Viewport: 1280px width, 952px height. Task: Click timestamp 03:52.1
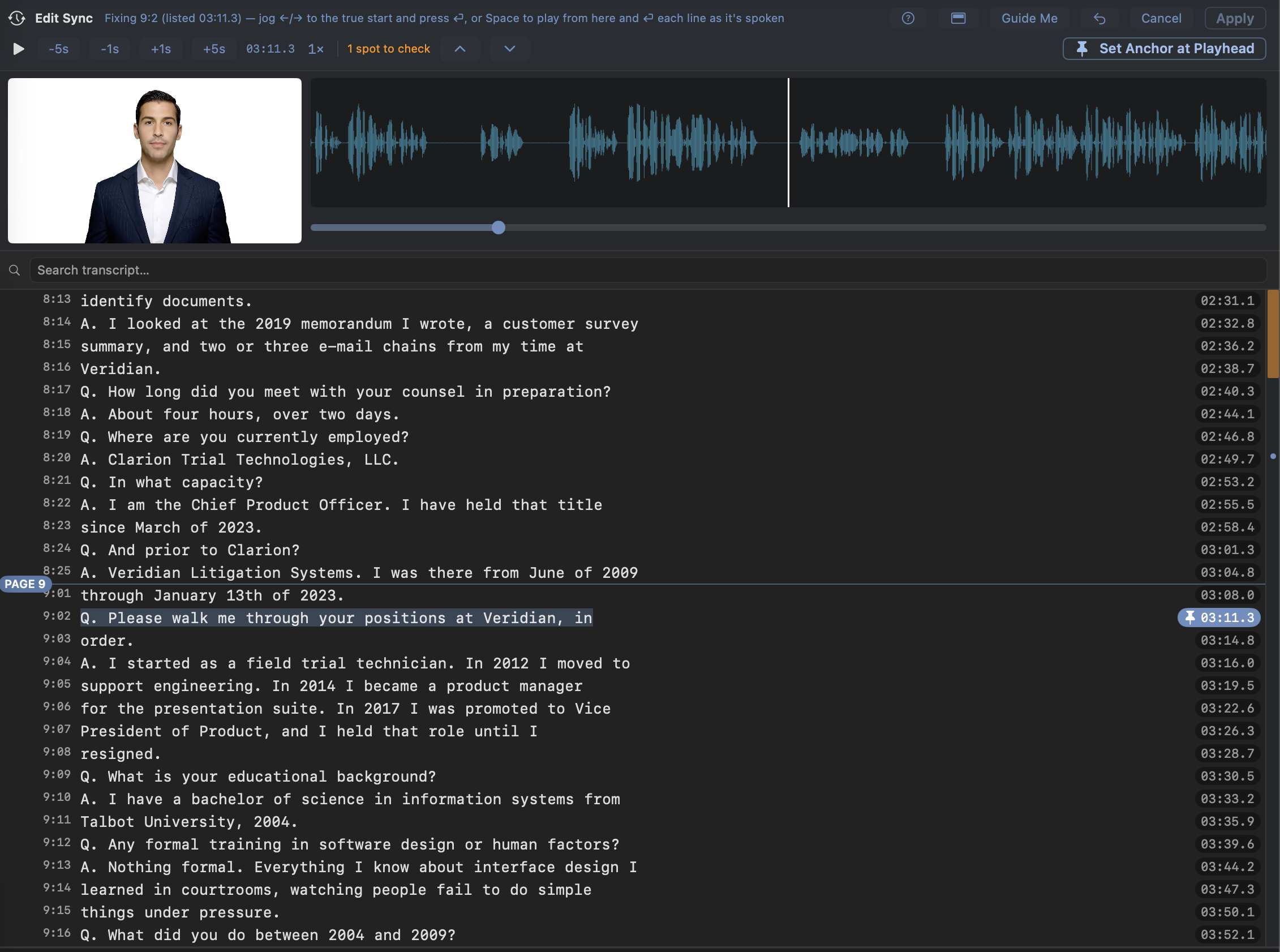tap(1227, 934)
